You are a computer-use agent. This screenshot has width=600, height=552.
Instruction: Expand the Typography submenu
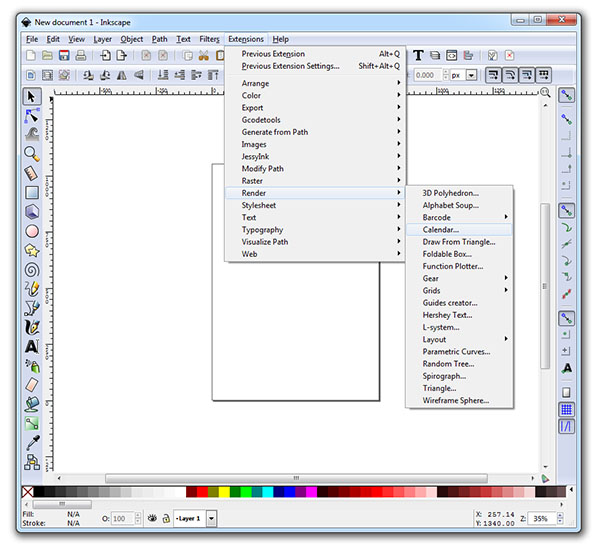pyautogui.click(x=315, y=230)
